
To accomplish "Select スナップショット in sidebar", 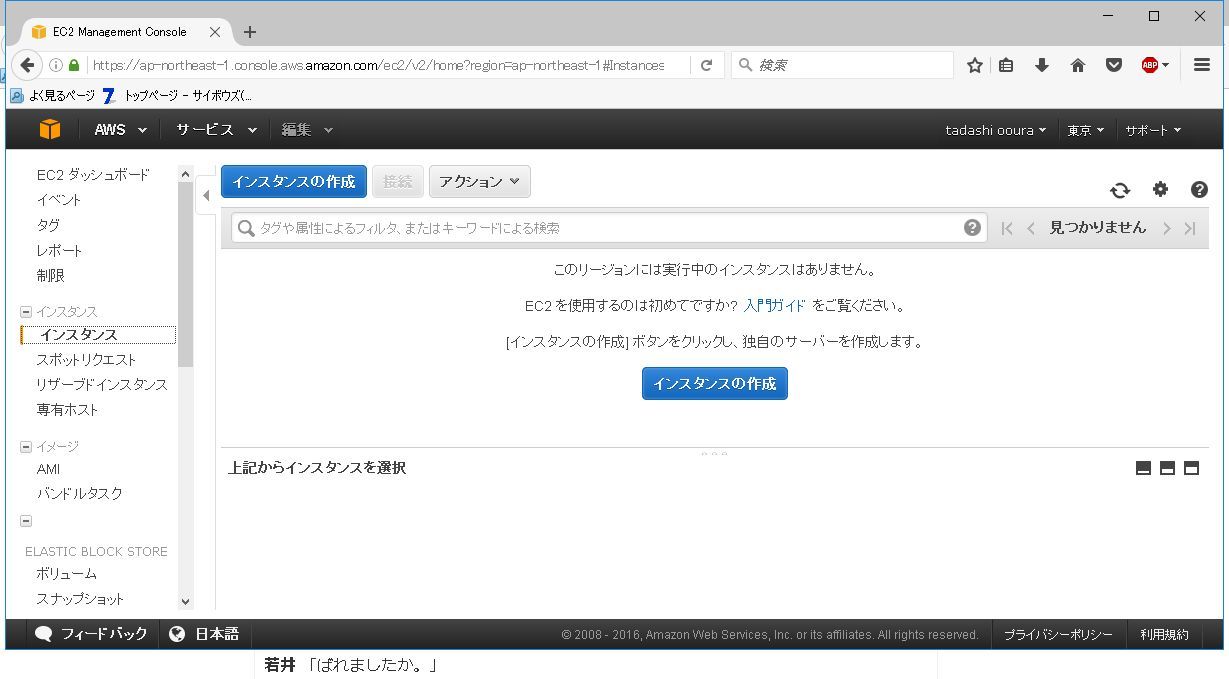I will (x=80, y=599).
